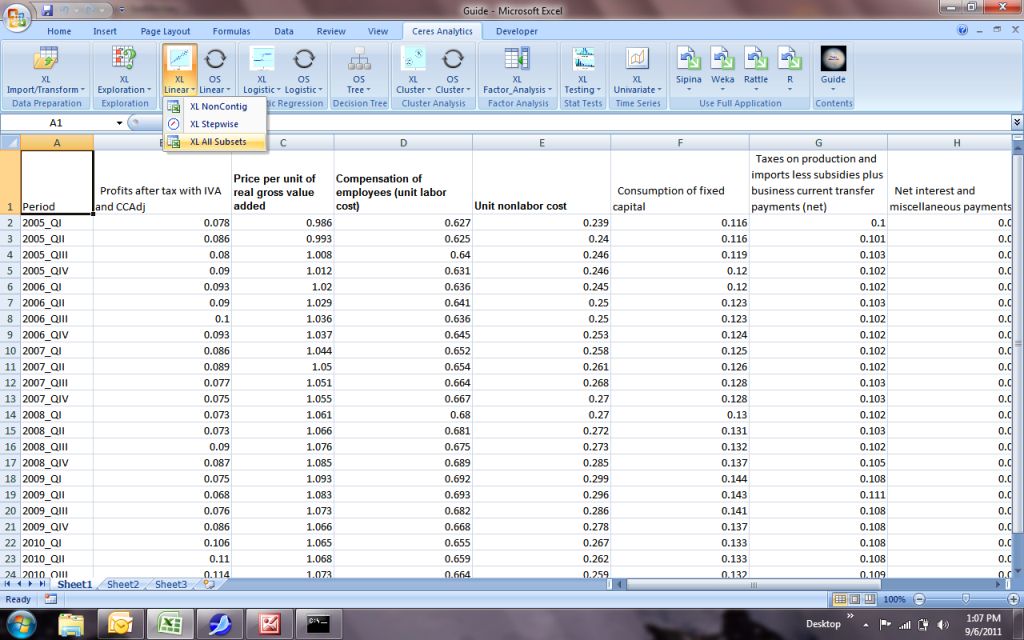The height and width of the screenshot is (640, 1024).
Task: Expand the formula bar
Action: tap(1017, 122)
